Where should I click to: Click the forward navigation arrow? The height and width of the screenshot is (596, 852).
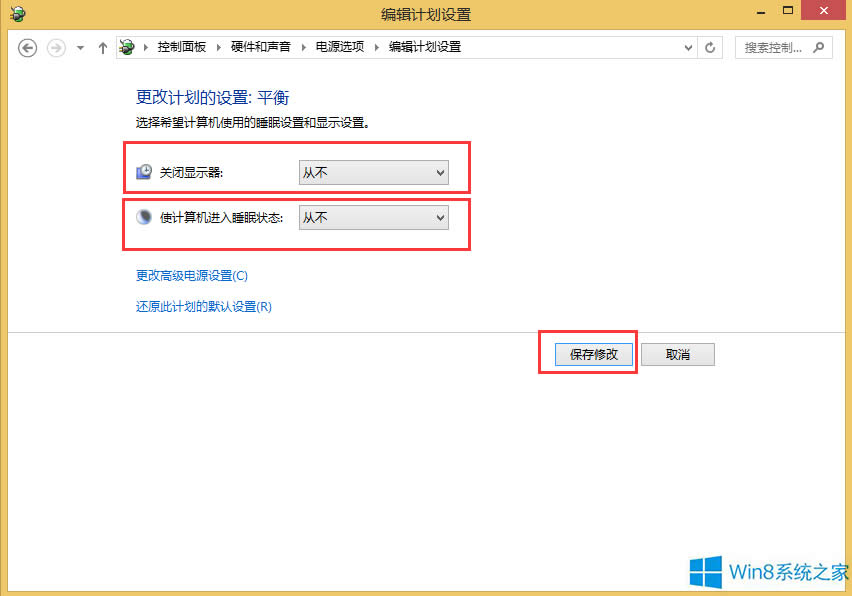tap(52, 47)
